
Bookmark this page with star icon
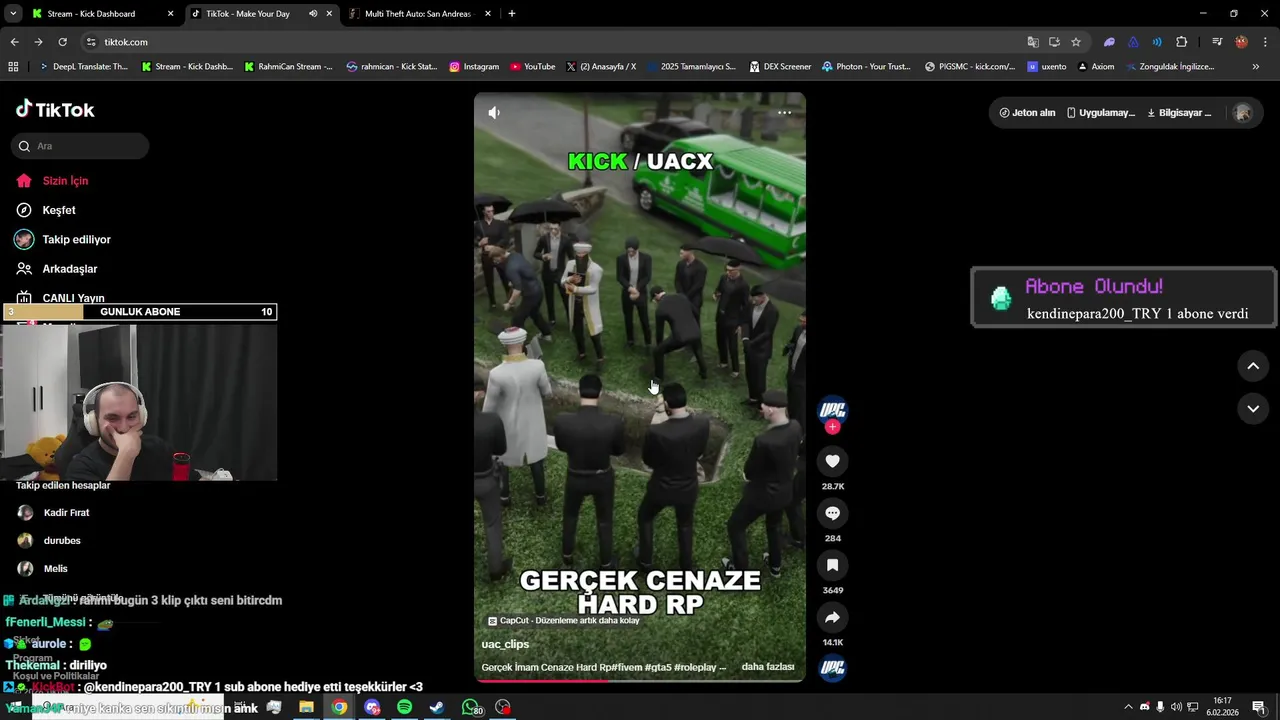[1076, 42]
